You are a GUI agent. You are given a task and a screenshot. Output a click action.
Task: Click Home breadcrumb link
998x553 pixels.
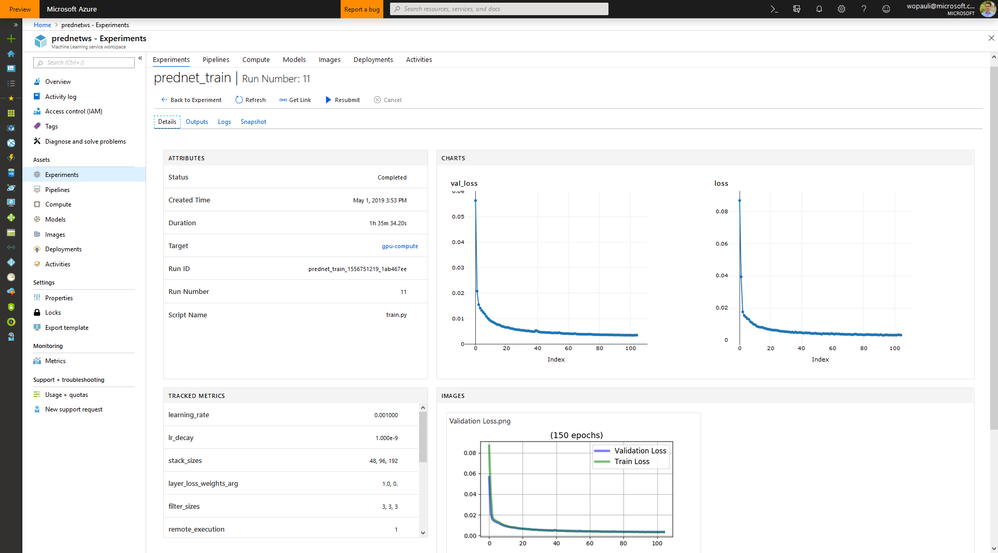click(42, 25)
